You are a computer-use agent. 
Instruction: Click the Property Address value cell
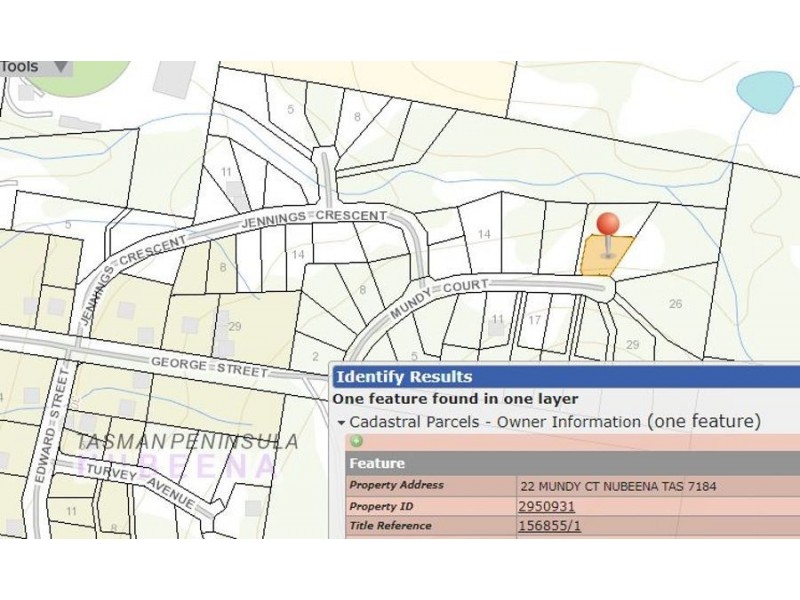click(x=658, y=486)
